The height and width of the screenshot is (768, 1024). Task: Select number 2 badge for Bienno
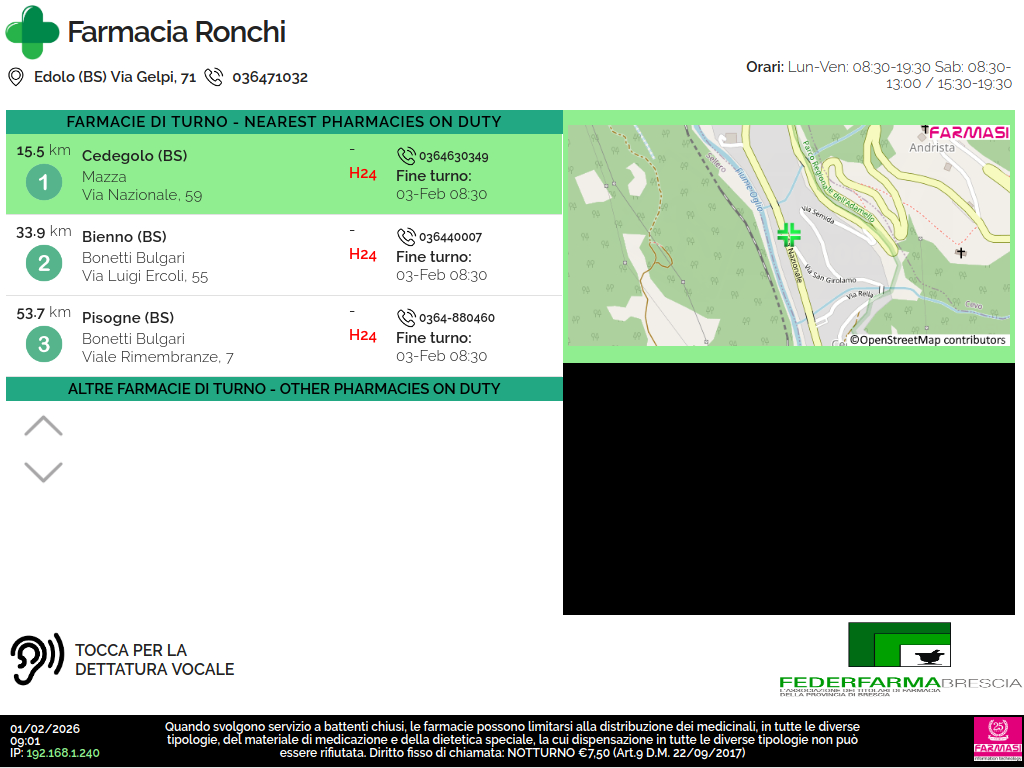tap(43, 263)
